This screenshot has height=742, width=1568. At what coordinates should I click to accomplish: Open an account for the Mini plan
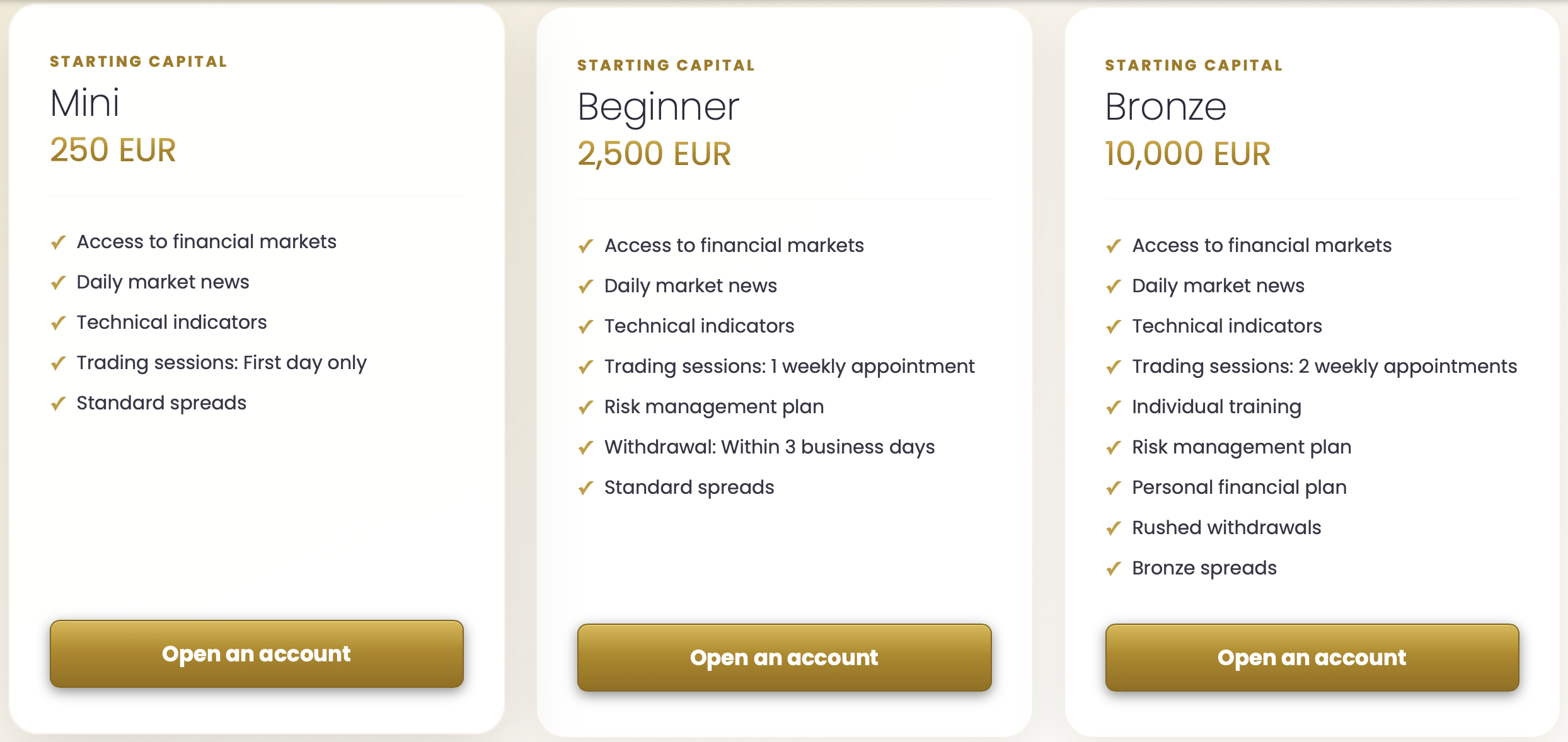pyautogui.click(x=257, y=654)
